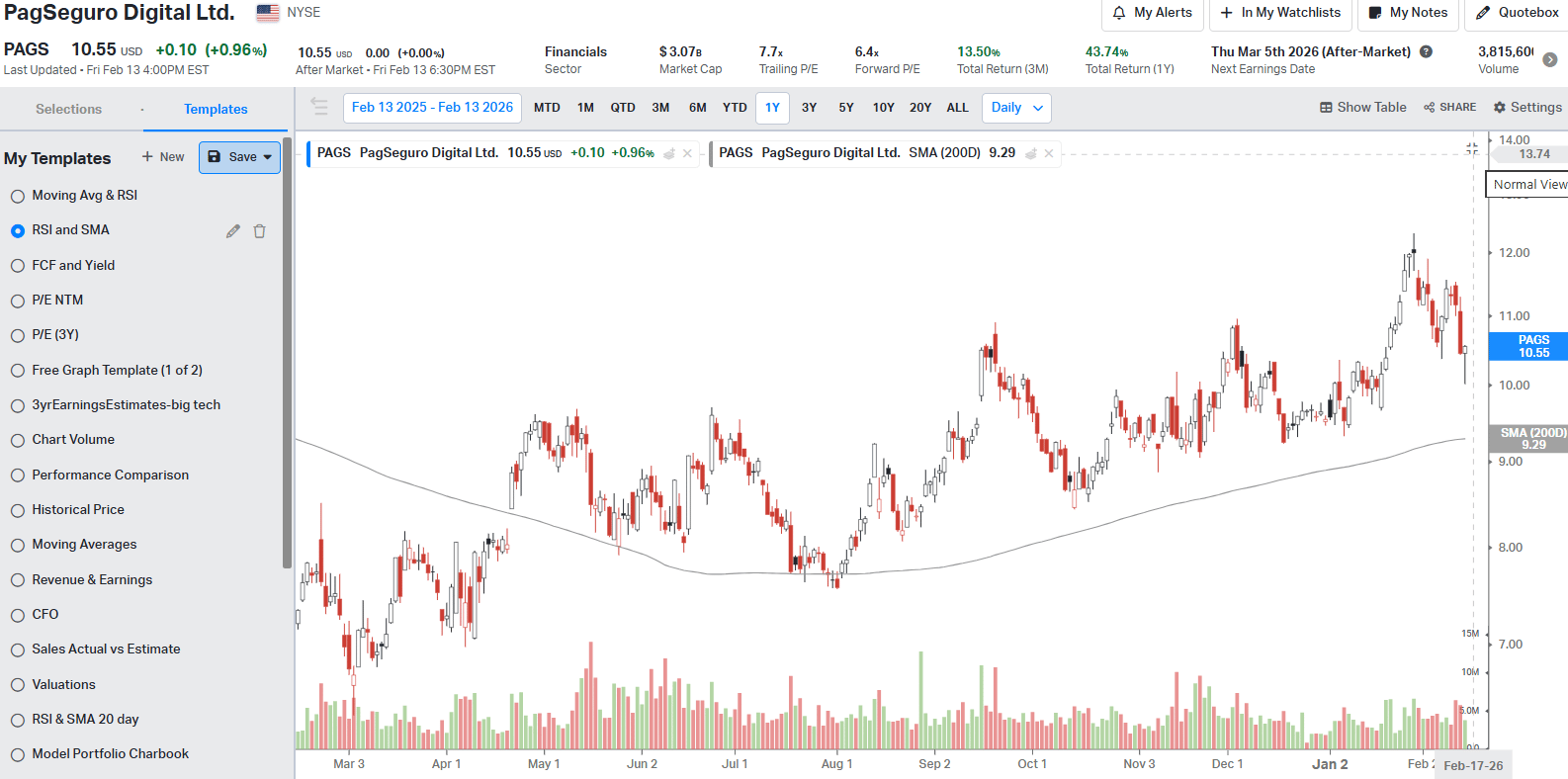Switch to the Selections tab
The image size is (1568, 779).
click(69, 109)
